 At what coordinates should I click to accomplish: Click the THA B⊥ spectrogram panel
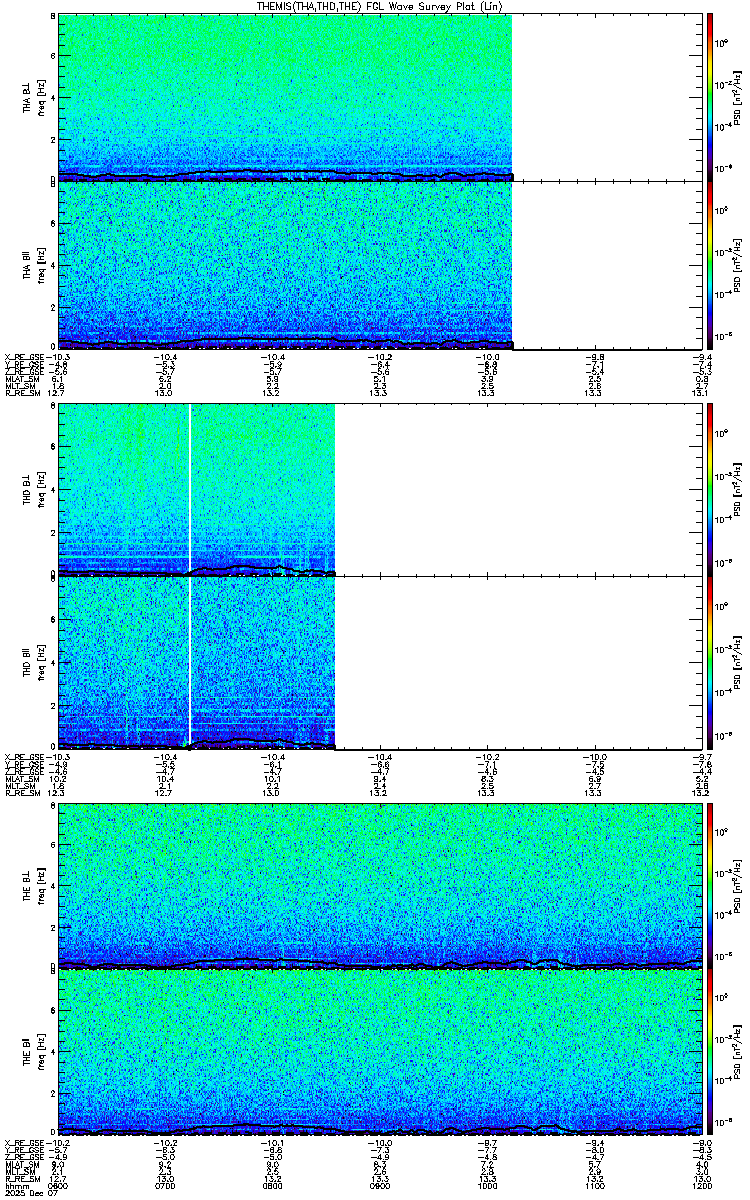378,97
